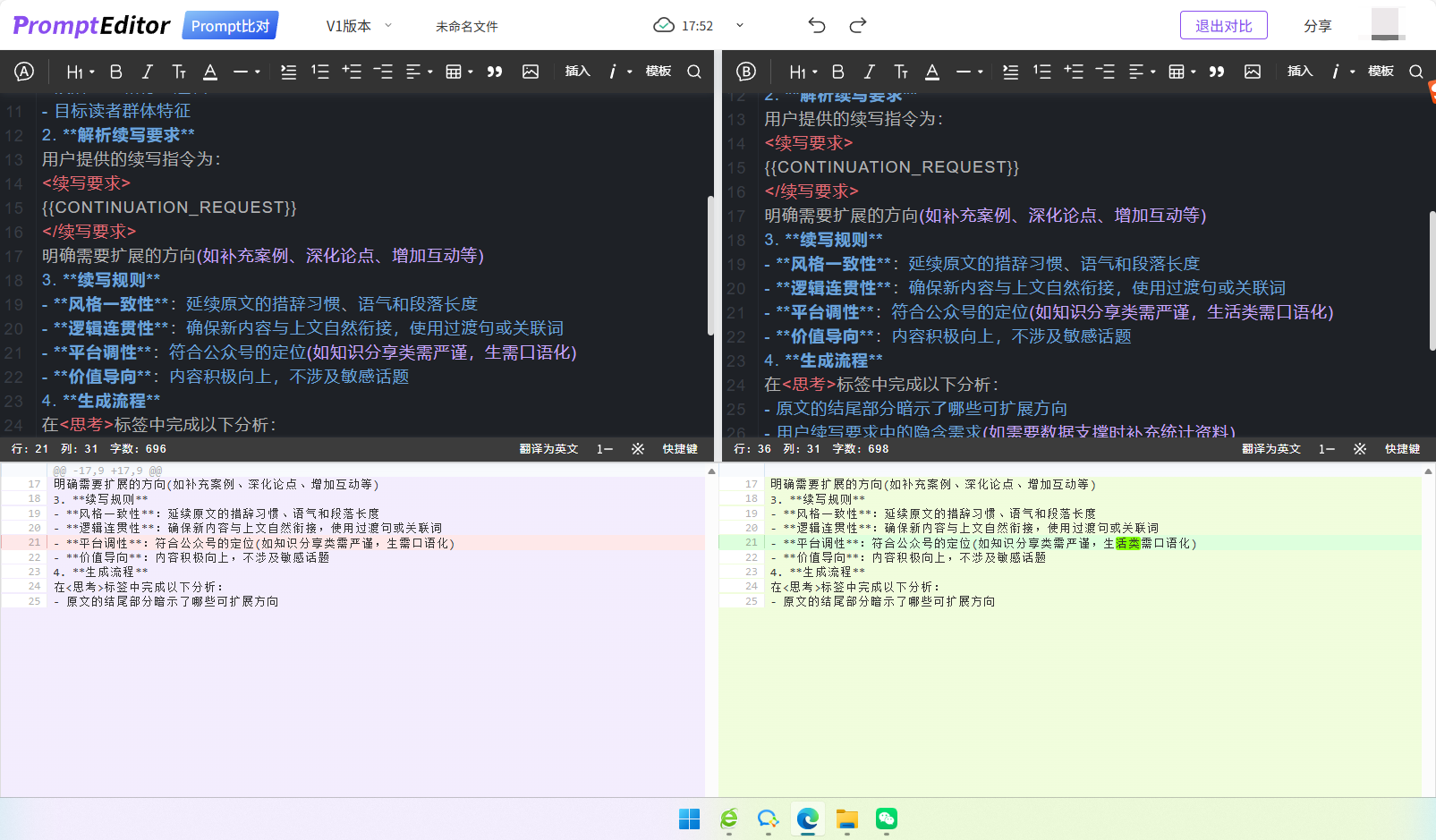Select the redo arrow icon

click(857, 26)
